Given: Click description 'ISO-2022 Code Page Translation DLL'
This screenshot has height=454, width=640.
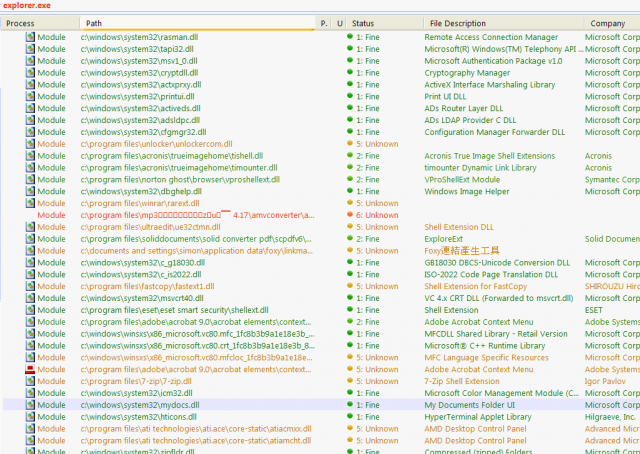Looking at the screenshot, I should [491, 274].
